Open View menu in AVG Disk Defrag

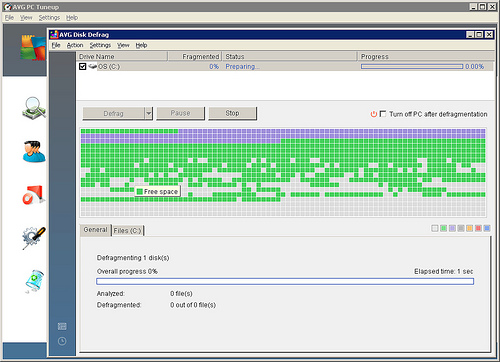[123, 45]
